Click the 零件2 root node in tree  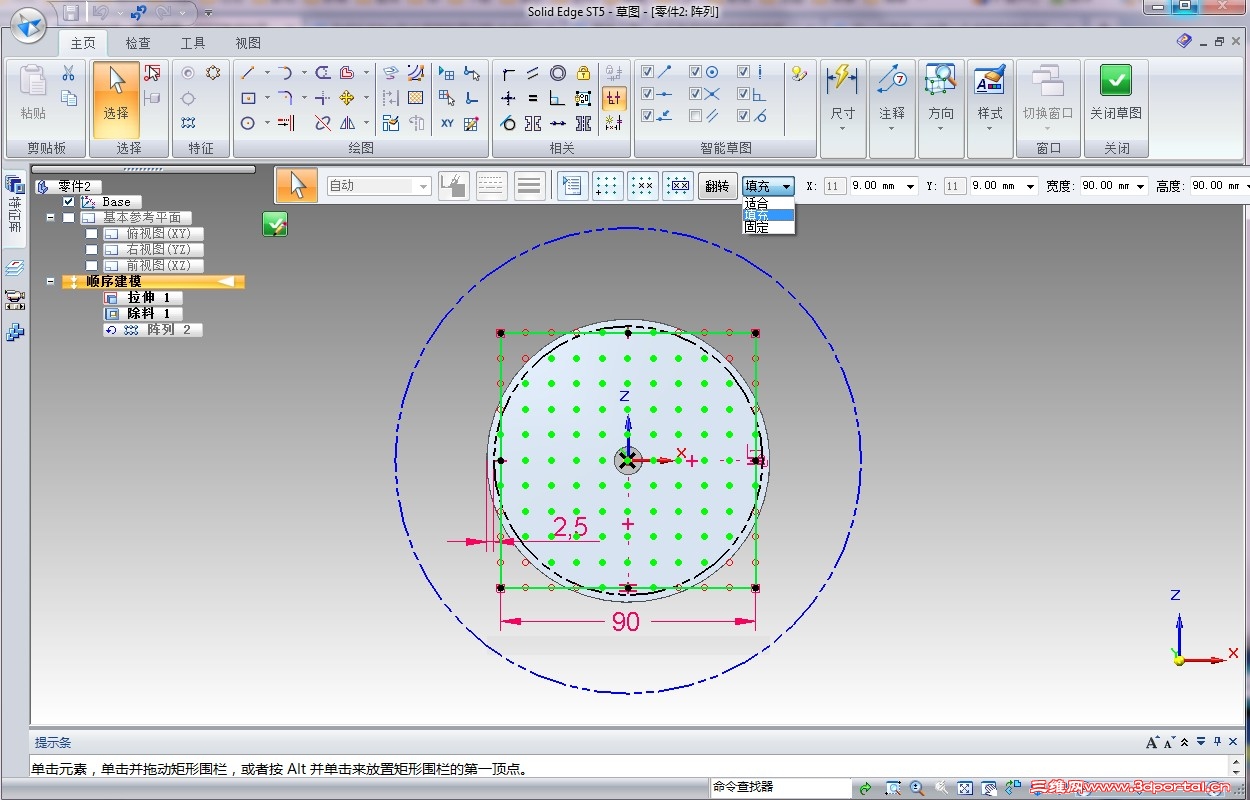[68, 186]
